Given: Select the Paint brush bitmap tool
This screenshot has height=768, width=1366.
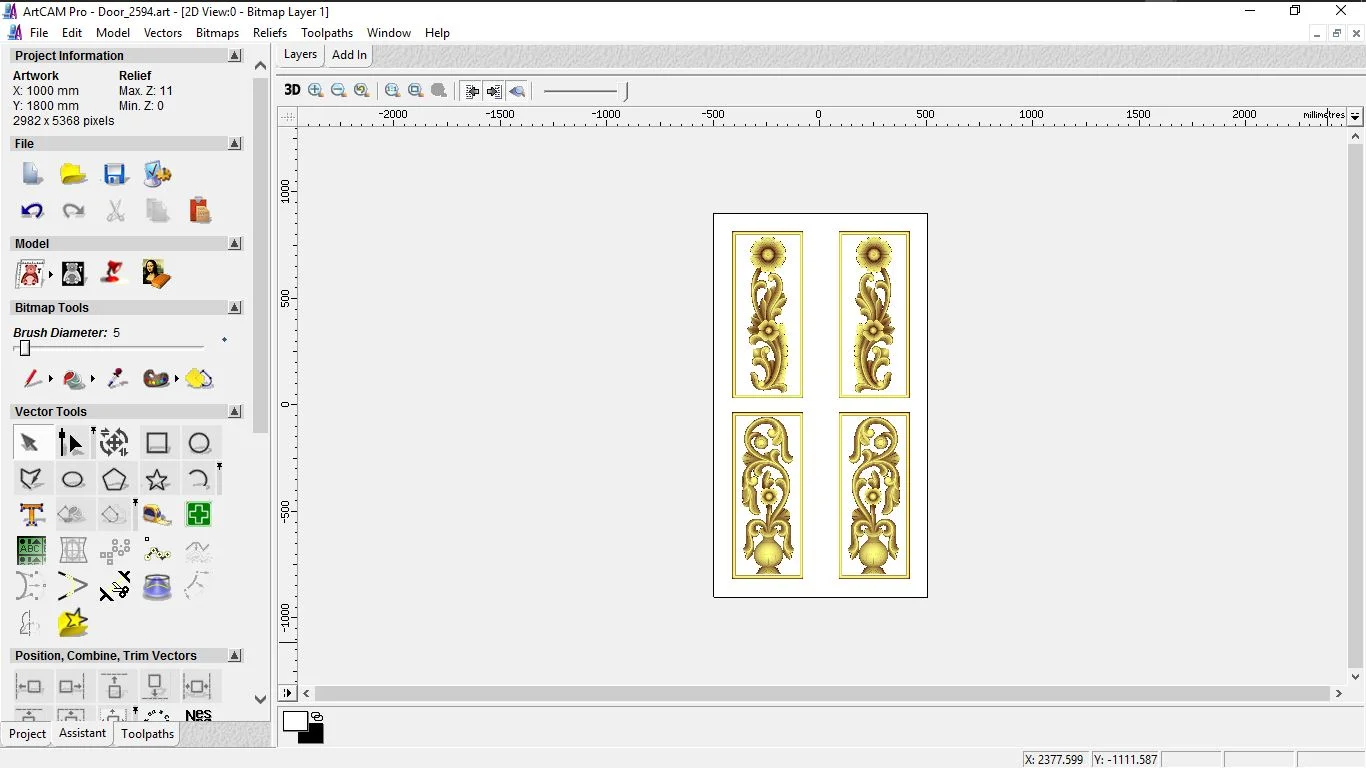Looking at the screenshot, I should [31, 379].
